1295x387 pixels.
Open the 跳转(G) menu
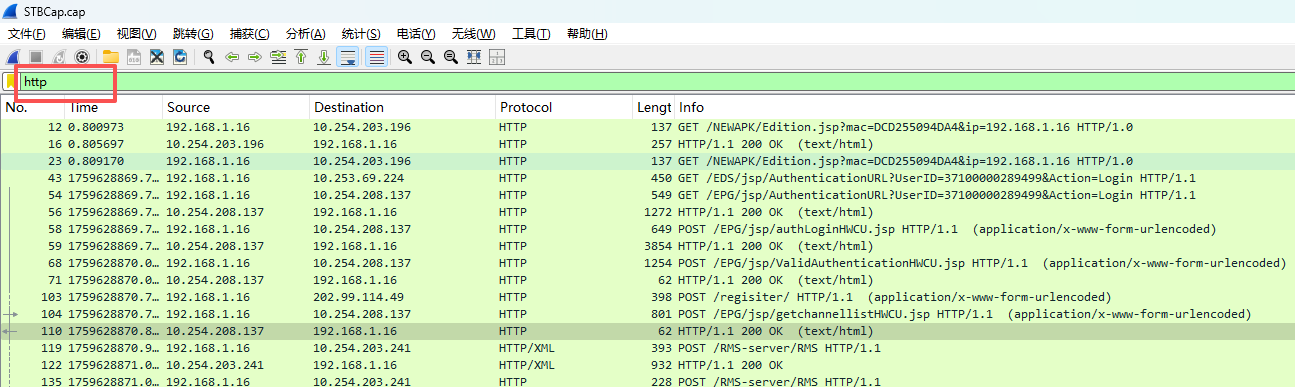pos(193,34)
